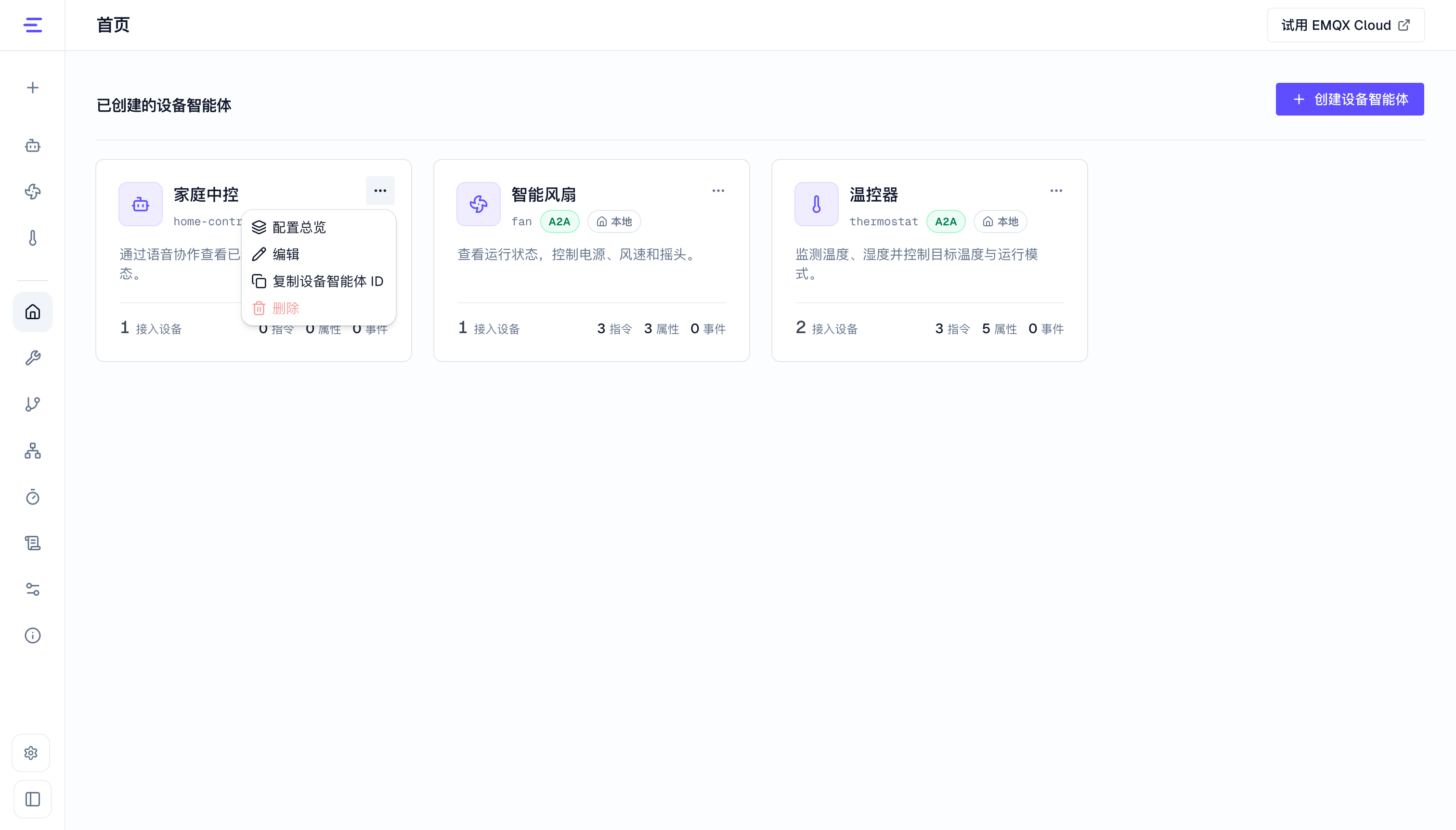The image size is (1456, 830).
Task: Open the wrench tools icon in sidebar
Action: tap(32, 358)
